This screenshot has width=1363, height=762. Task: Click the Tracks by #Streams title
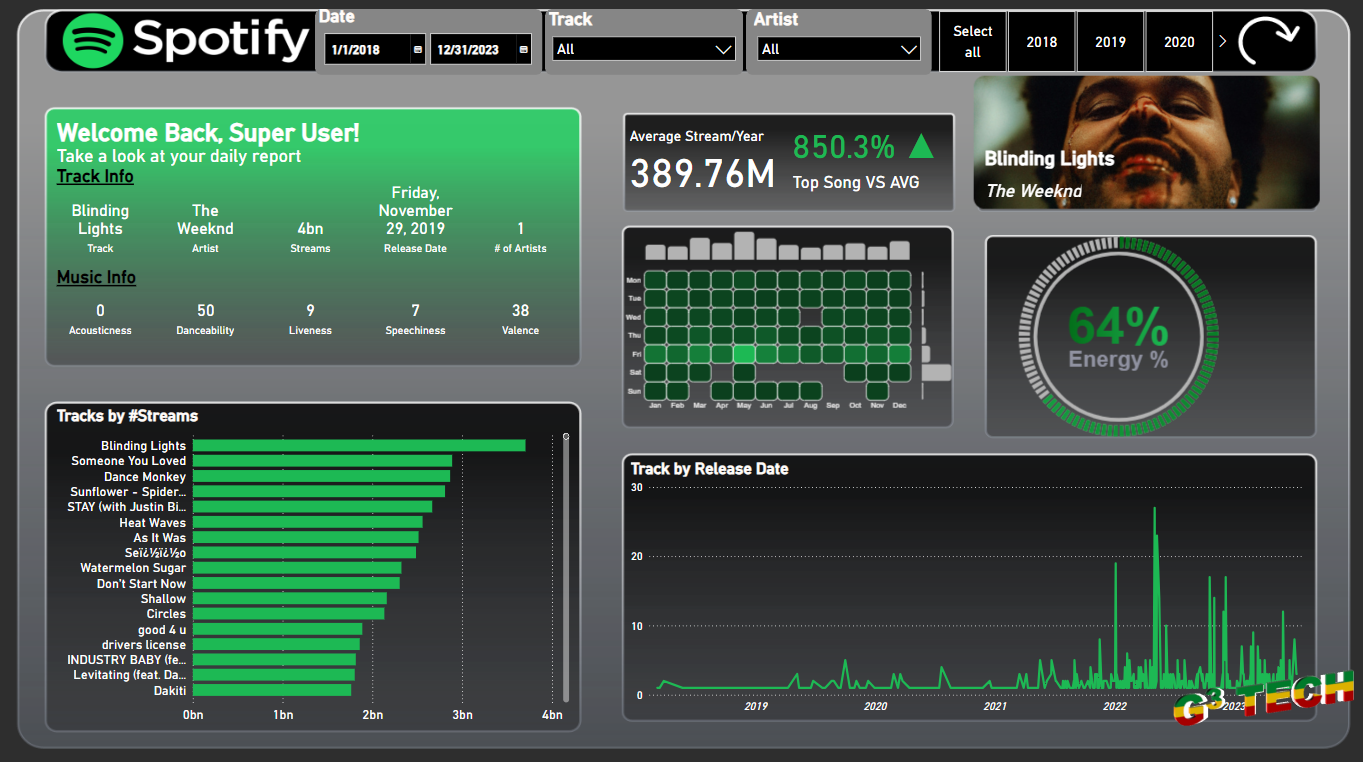pyautogui.click(x=127, y=416)
